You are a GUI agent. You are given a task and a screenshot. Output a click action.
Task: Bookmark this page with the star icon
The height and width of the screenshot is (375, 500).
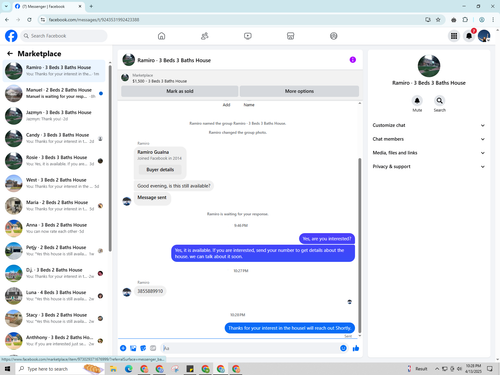point(438,20)
